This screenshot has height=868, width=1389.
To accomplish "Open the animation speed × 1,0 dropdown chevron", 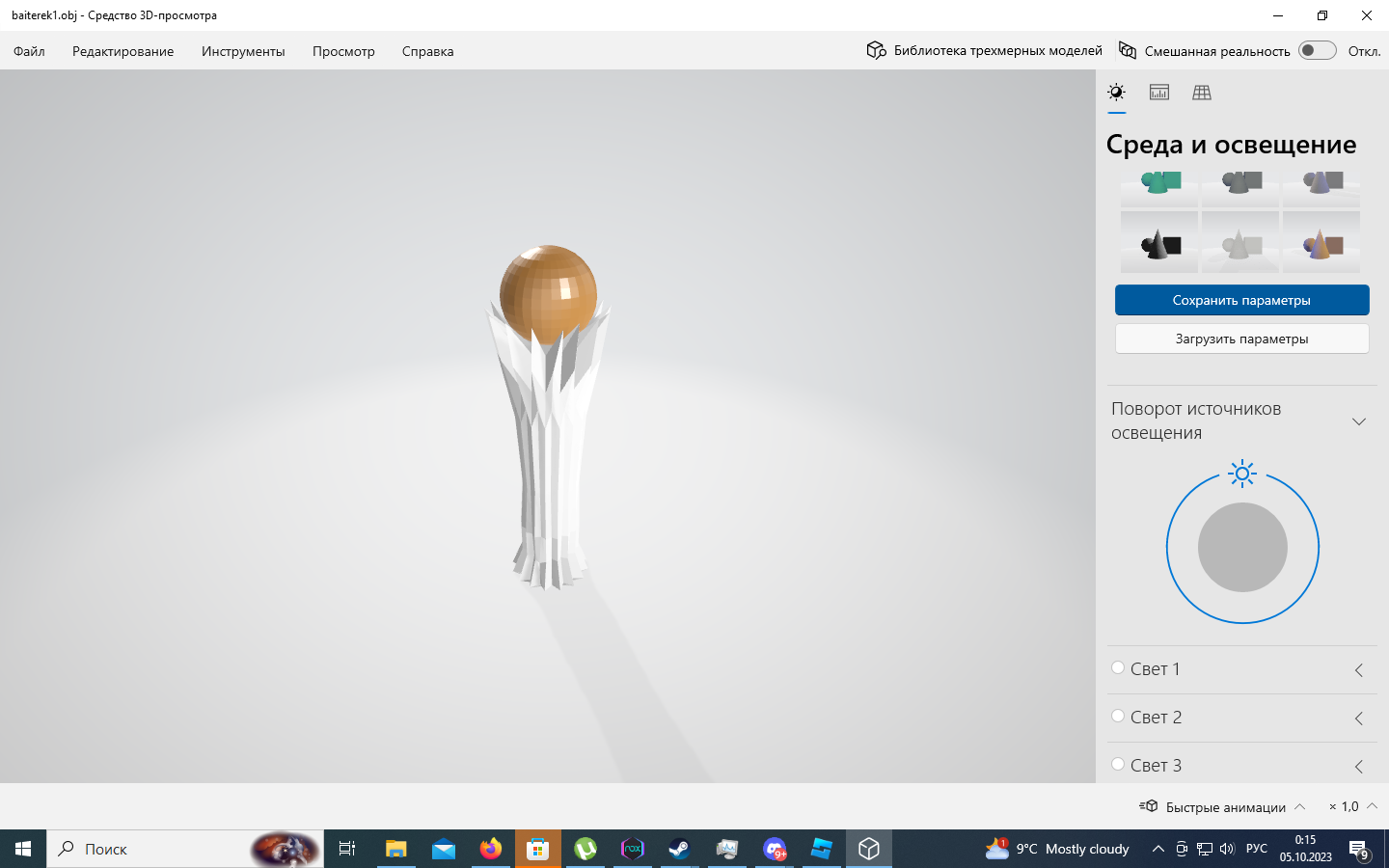I will (1372, 806).
